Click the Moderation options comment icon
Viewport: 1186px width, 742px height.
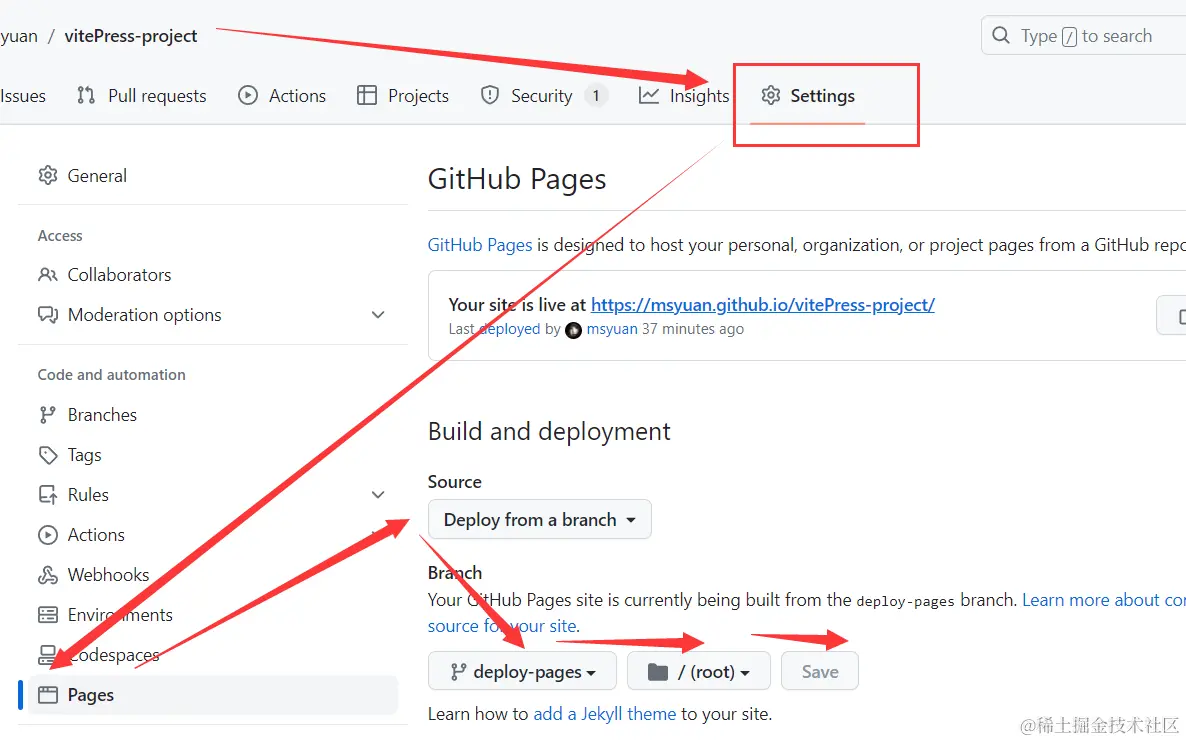pos(48,315)
